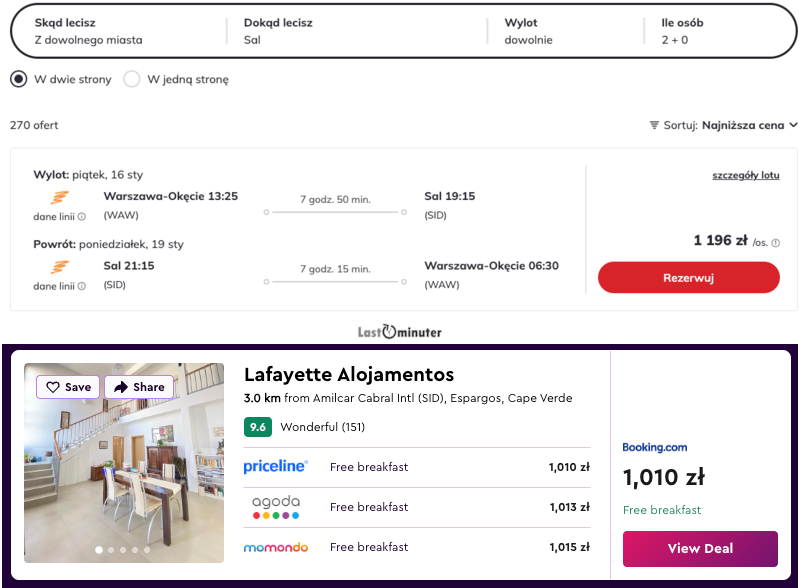The width and height of the screenshot is (800, 588).
Task: Select the 'W jedną stronę' one-way option
Action: tap(132, 79)
